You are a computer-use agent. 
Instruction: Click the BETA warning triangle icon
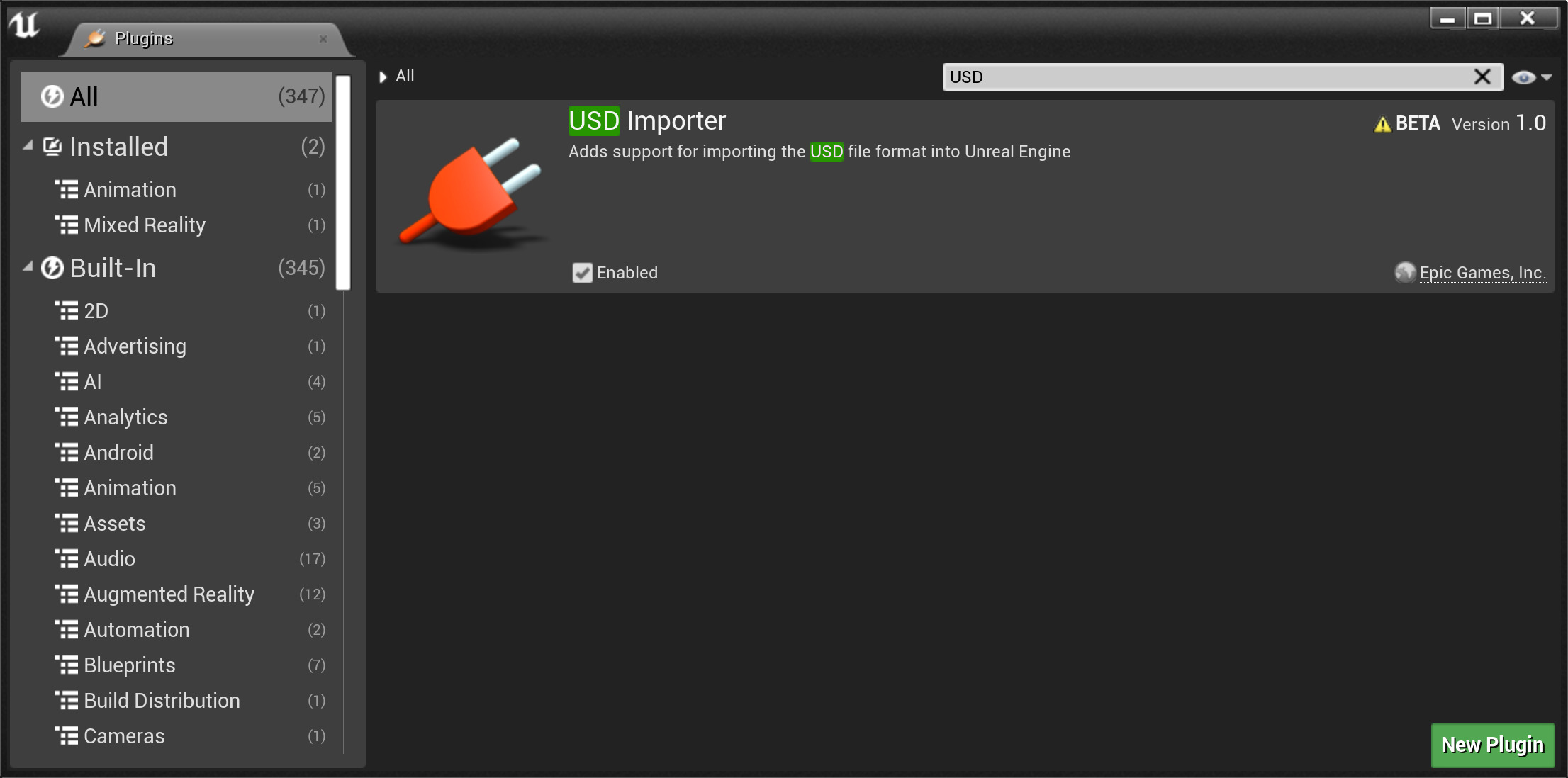pyautogui.click(x=1382, y=125)
